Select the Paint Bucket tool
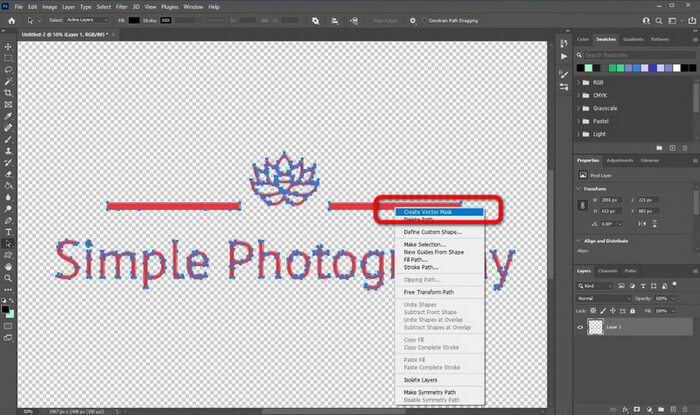 click(8, 186)
